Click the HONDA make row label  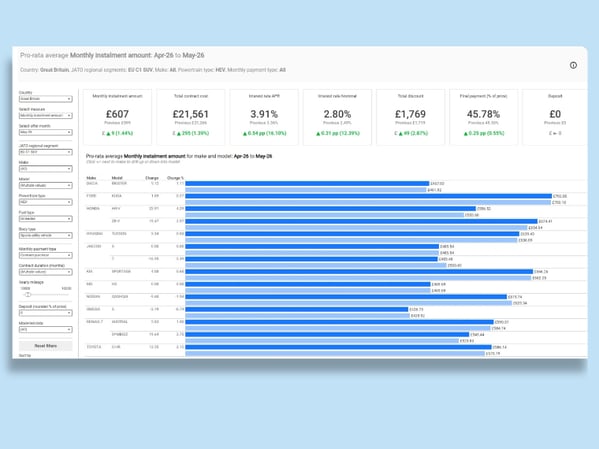tap(93, 209)
